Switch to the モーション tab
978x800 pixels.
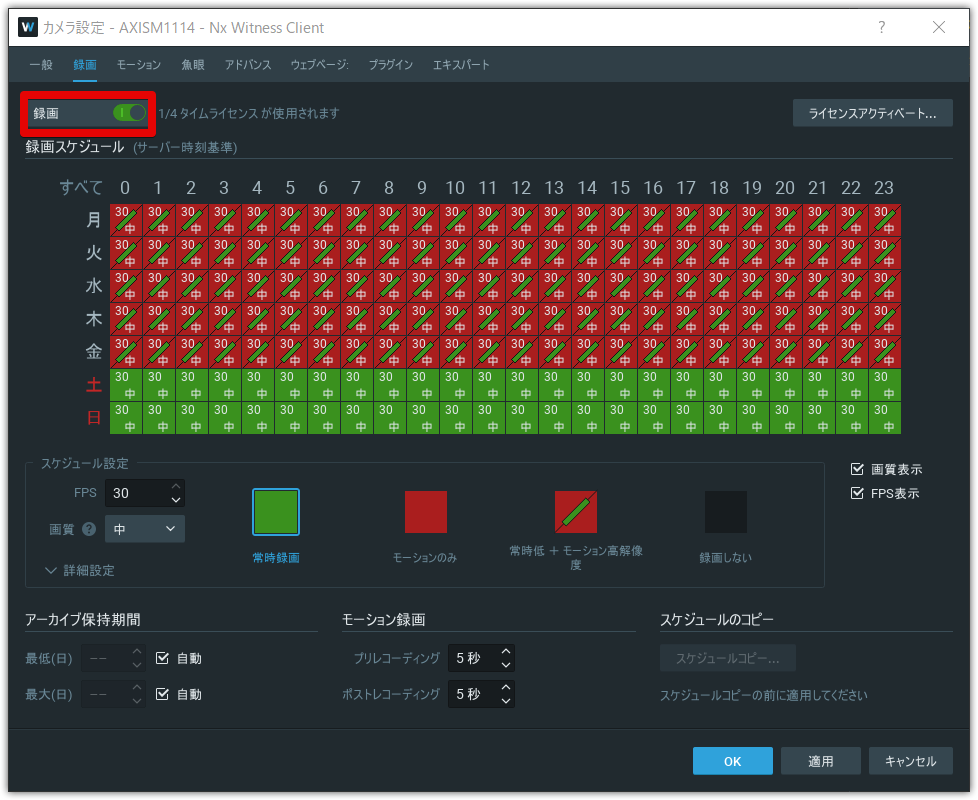(x=138, y=64)
